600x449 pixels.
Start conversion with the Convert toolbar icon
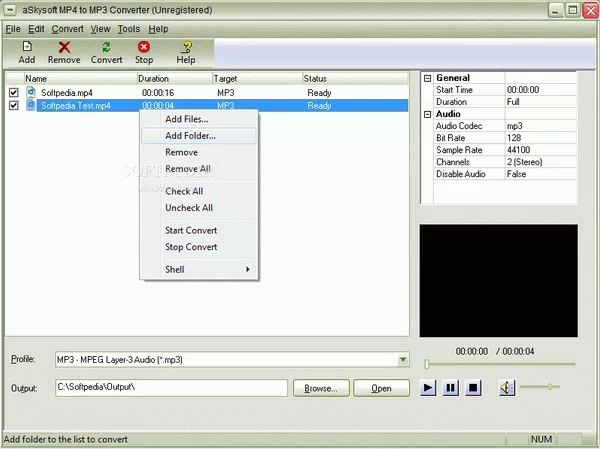[x=106, y=47]
